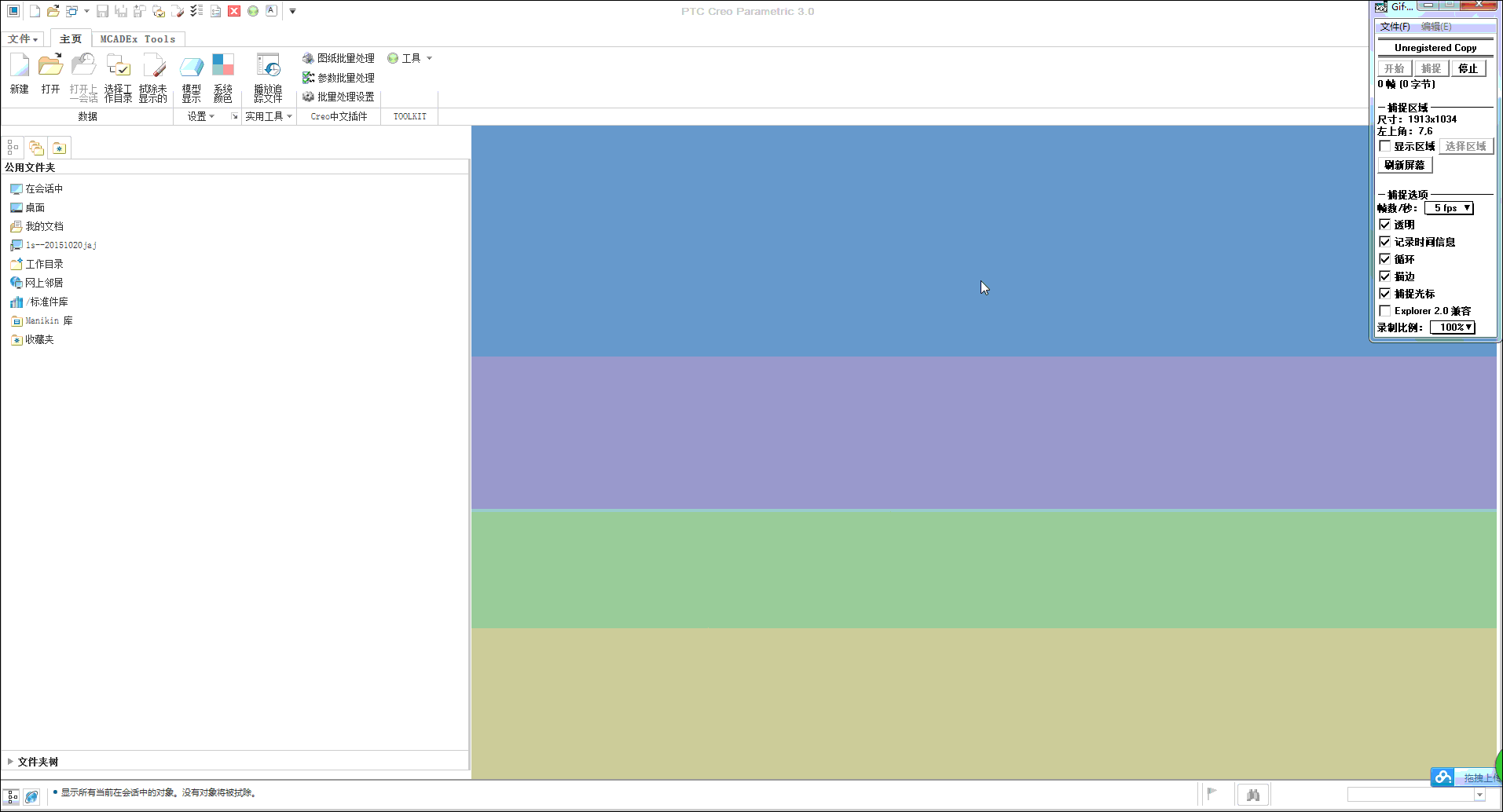This screenshot has height=812, width=1503.
Task: Open 标准件库 library entry
Action: coord(39,302)
